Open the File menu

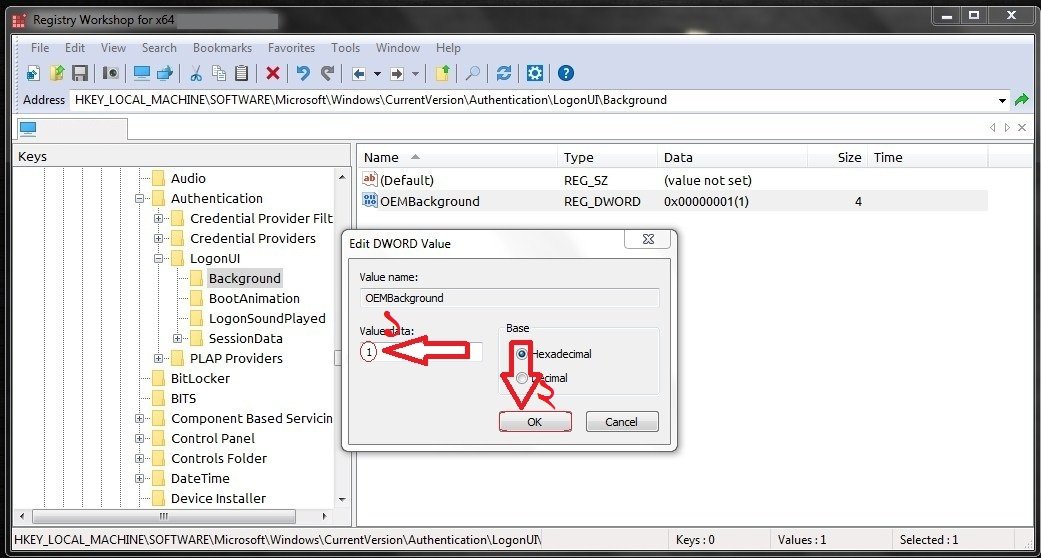click(40, 48)
